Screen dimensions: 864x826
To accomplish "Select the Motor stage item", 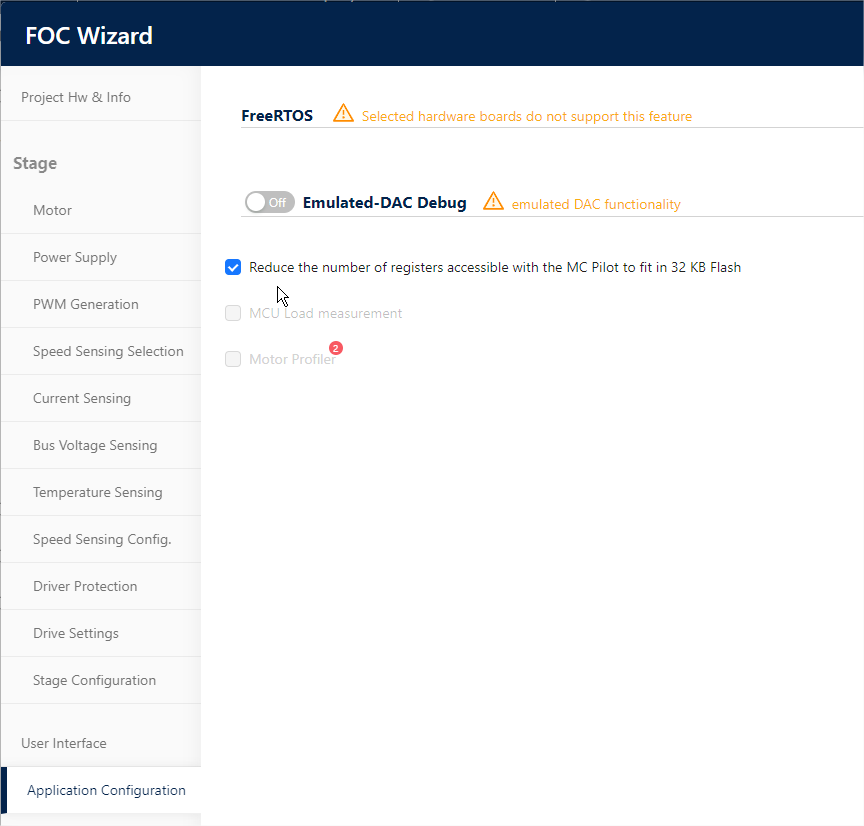I will 53,210.
